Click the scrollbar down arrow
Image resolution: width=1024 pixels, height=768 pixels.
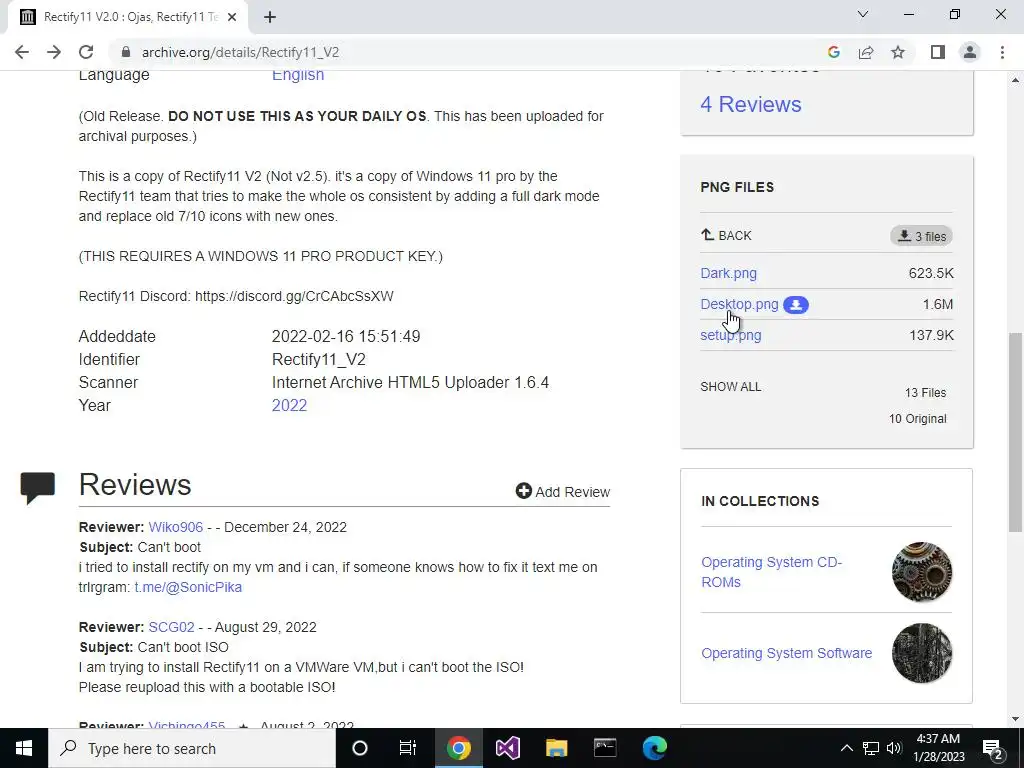[1015, 719]
